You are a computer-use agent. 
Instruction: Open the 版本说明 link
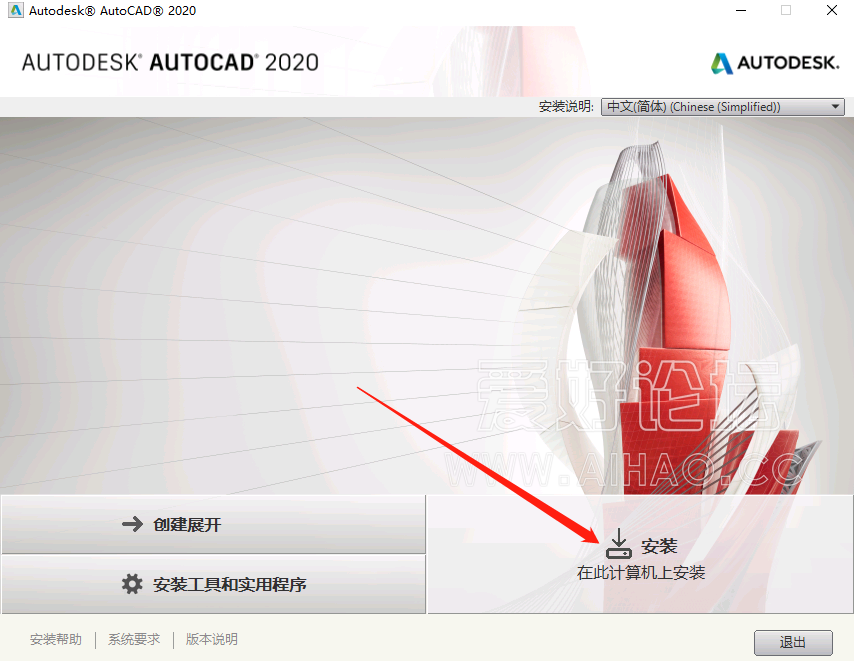pos(211,639)
